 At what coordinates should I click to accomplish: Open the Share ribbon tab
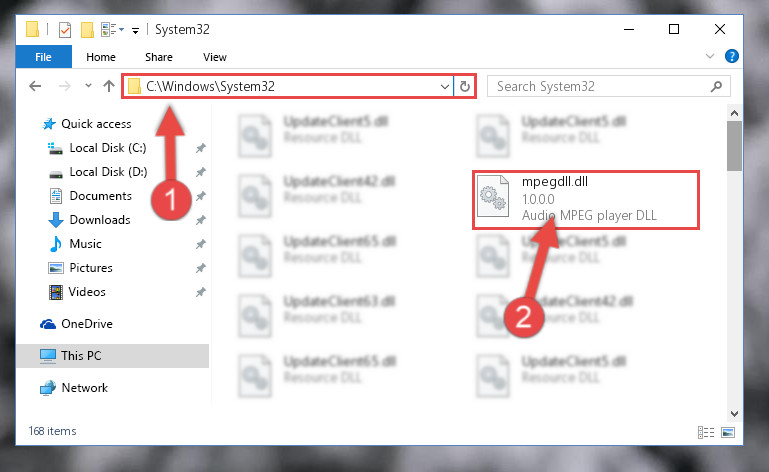pos(158,57)
